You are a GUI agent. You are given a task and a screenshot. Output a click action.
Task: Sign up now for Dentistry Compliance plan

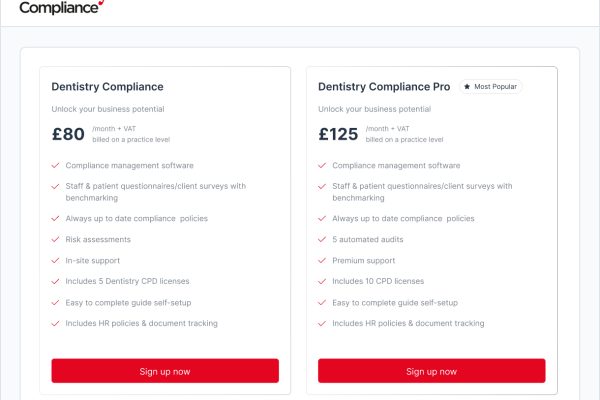click(165, 371)
